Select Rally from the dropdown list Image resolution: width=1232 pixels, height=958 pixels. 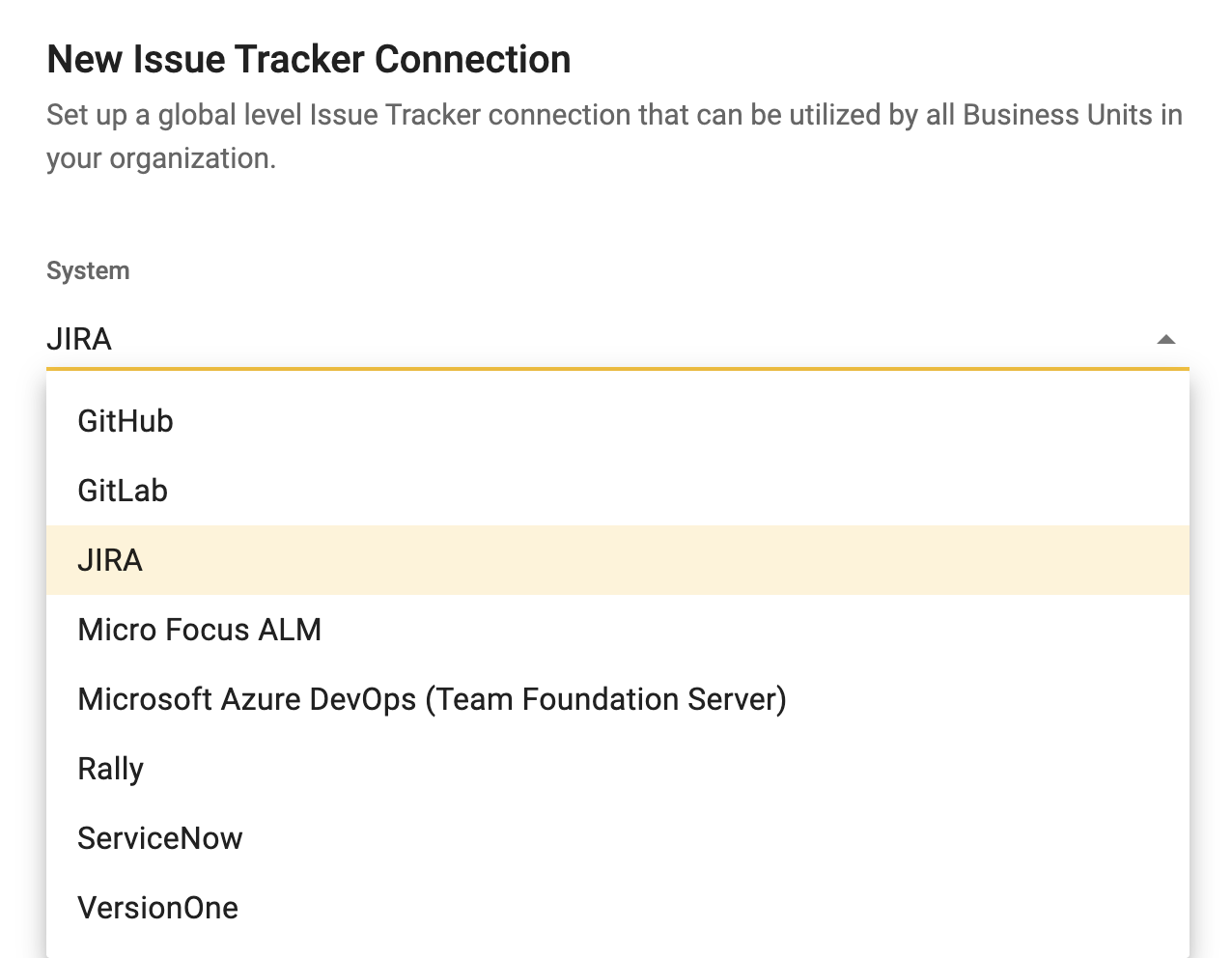coord(110,769)
